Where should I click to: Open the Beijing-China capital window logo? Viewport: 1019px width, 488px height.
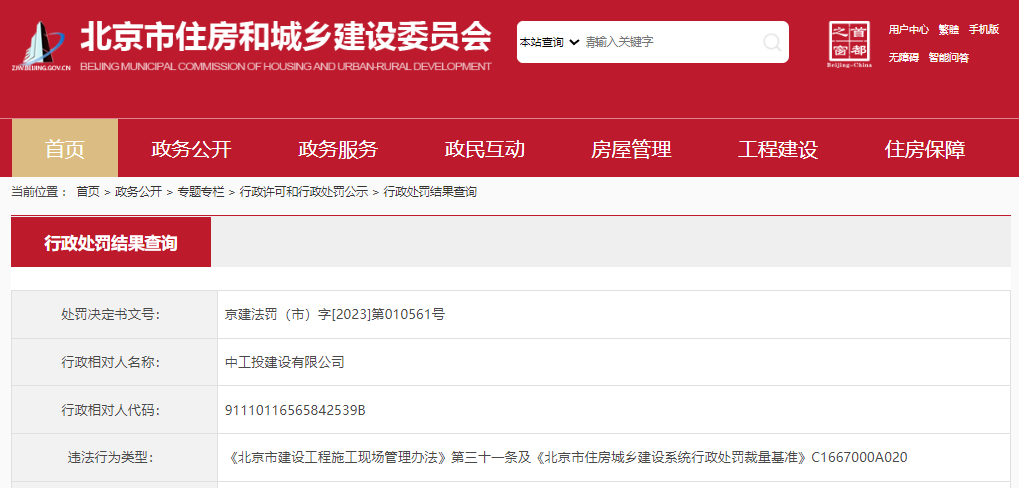849,44
